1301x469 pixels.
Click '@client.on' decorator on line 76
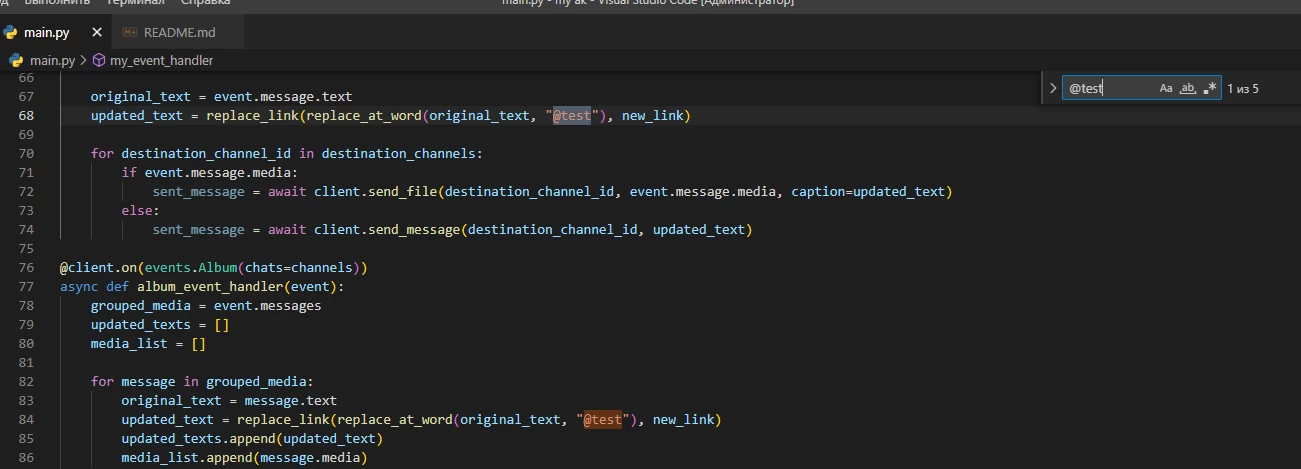[x=98, y=268]
